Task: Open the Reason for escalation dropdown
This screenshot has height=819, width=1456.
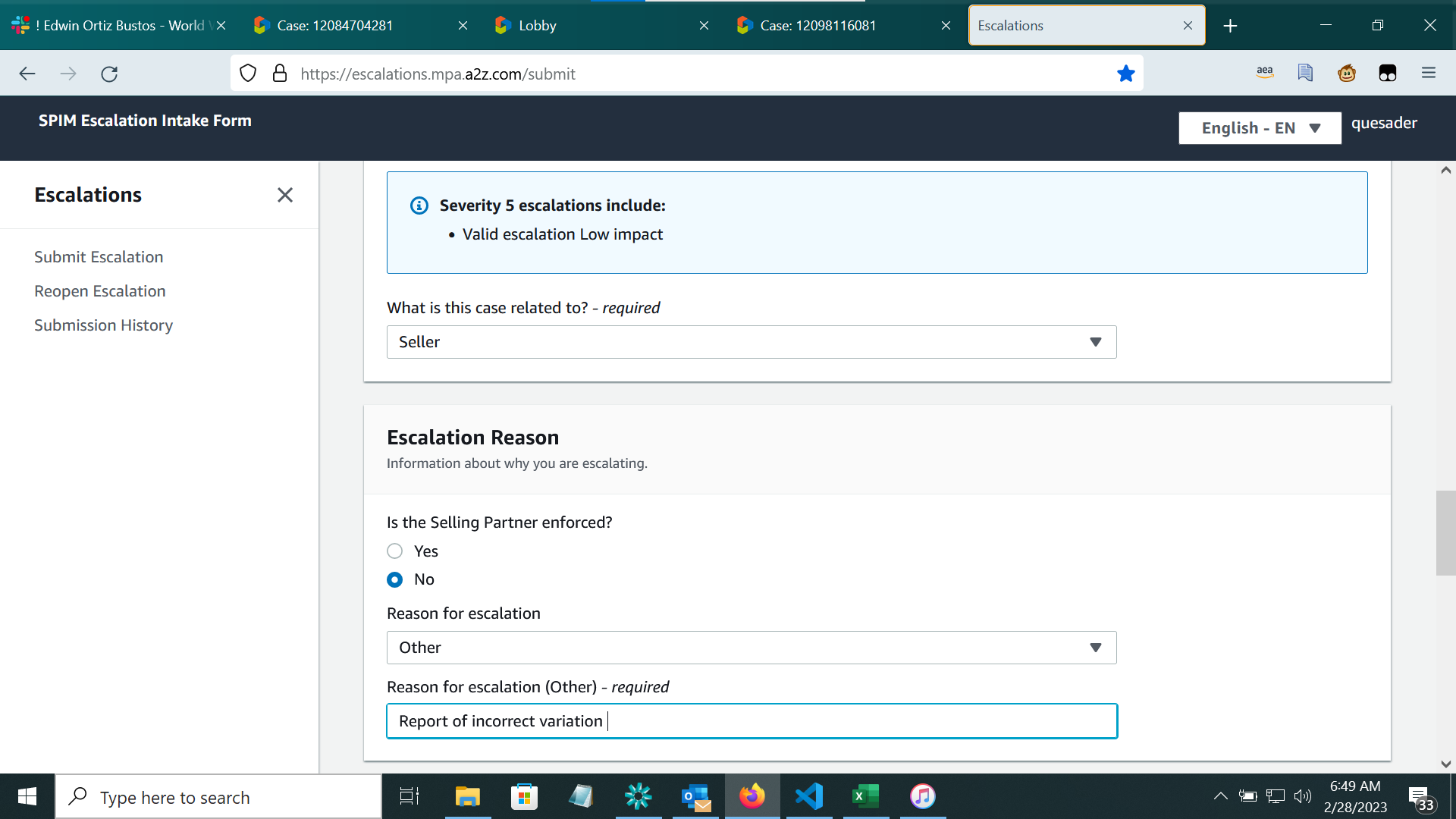Action: tap(752, 648)
